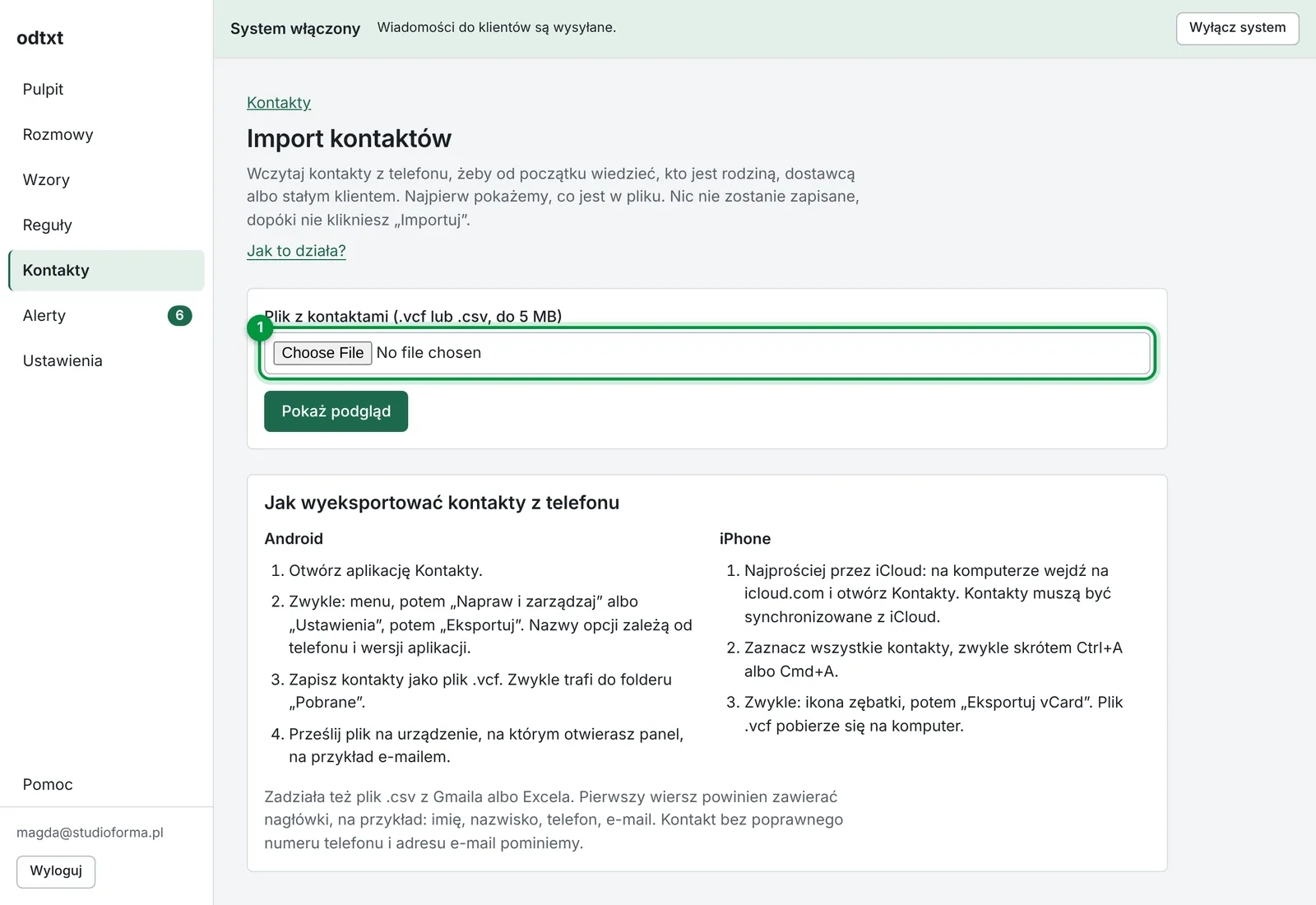Click the 'No file chosen' file field
The image size is (1316, 905).
pos(707,353)
